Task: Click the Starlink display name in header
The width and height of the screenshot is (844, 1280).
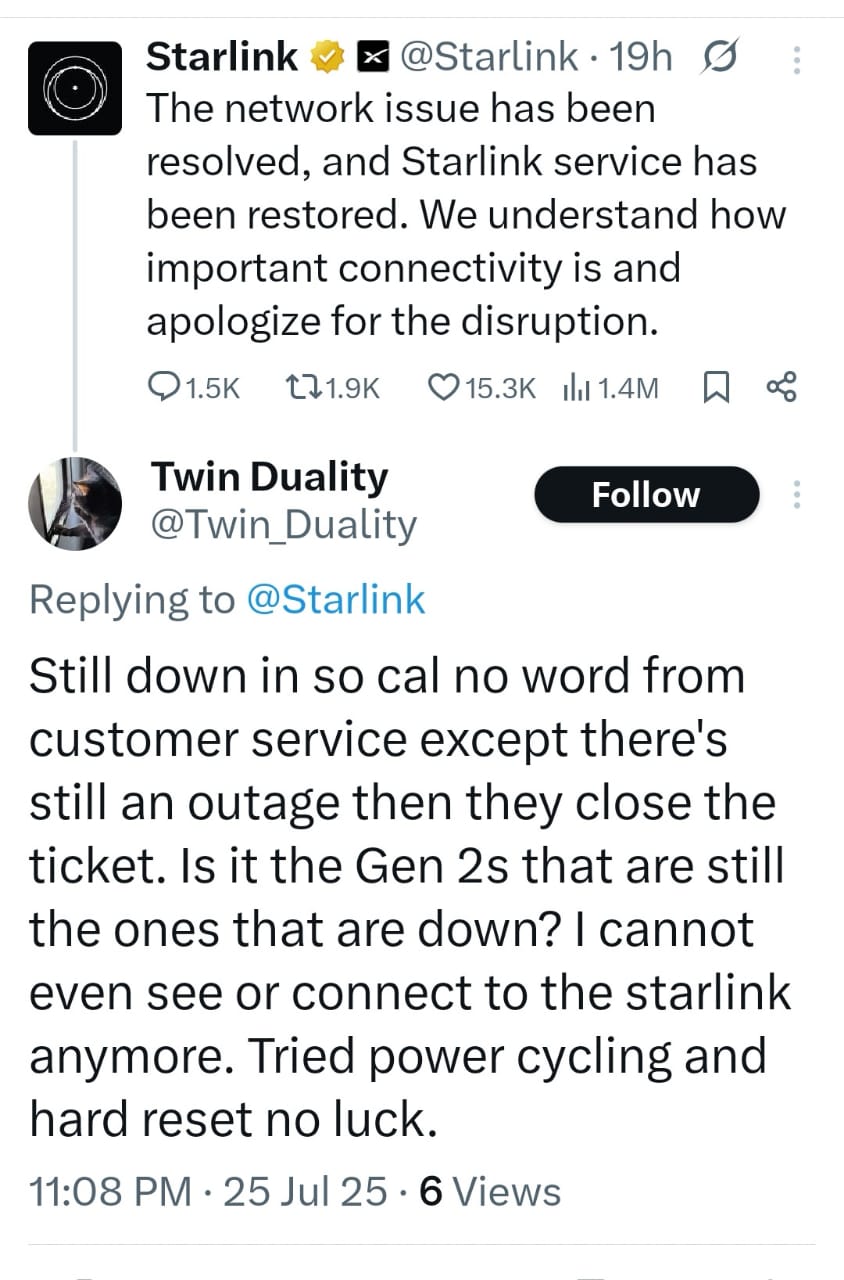Action: point(221,58)
